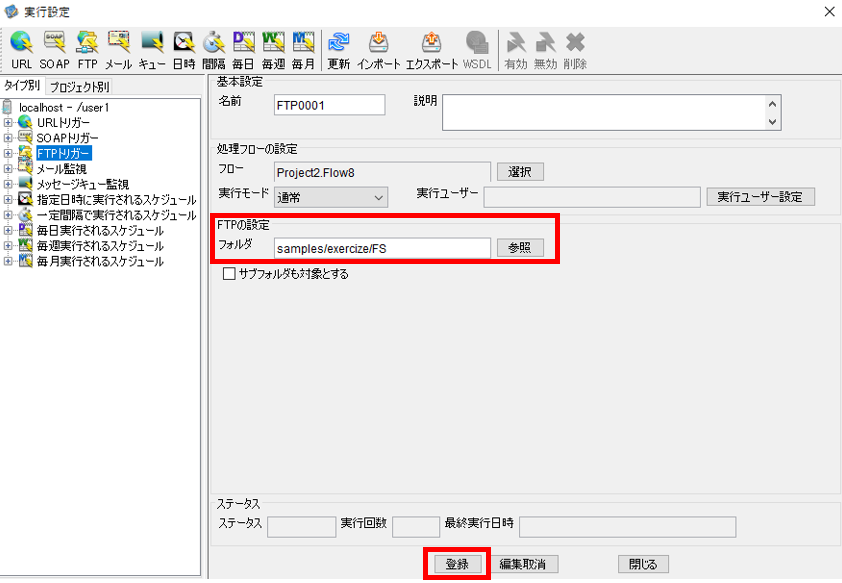Image resolution: width=842 pixels, height=583 pixels.
Task: Expand the メール監視 tree node
Action: 8,169
